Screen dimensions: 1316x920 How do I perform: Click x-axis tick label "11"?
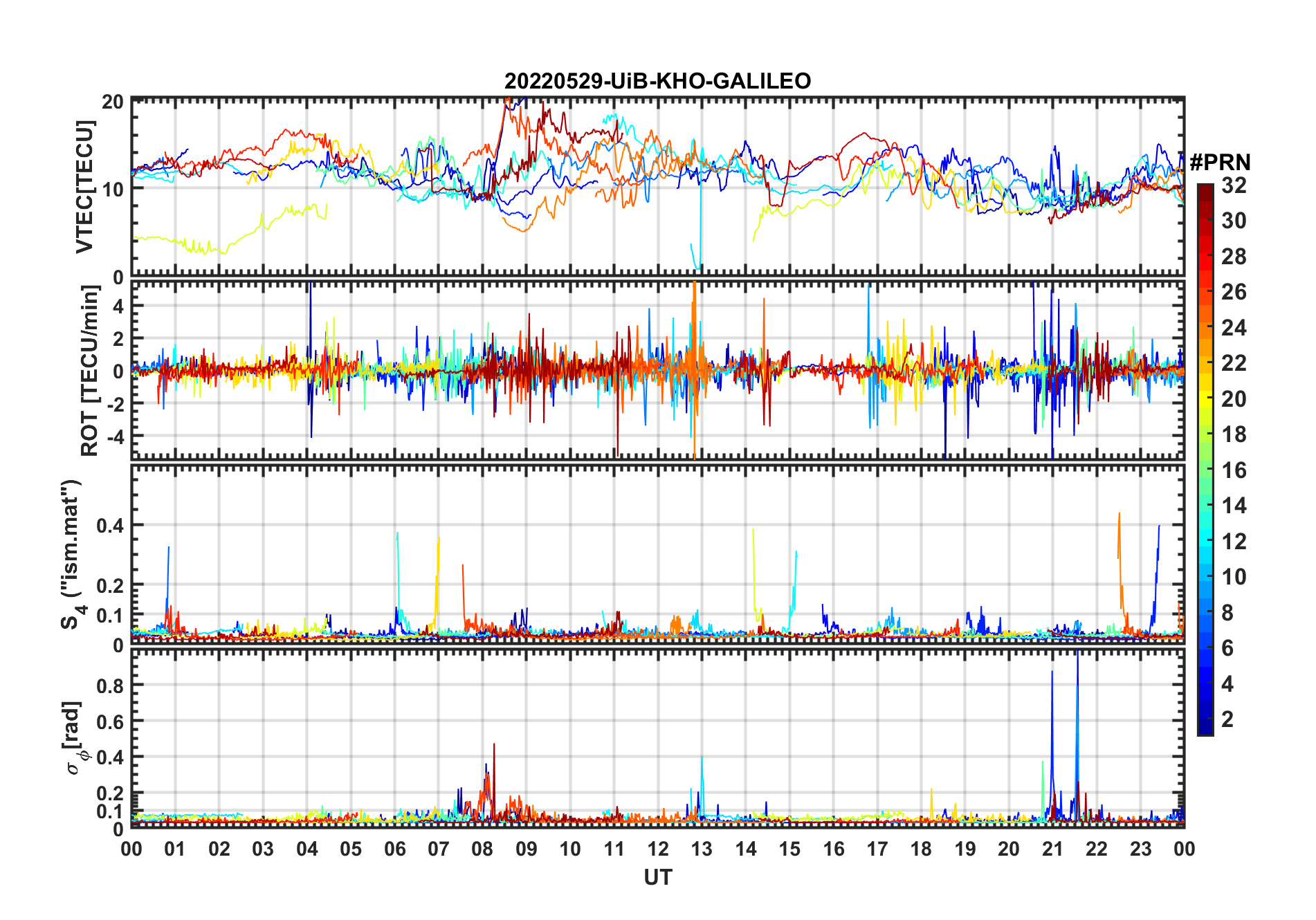[614, 849]
